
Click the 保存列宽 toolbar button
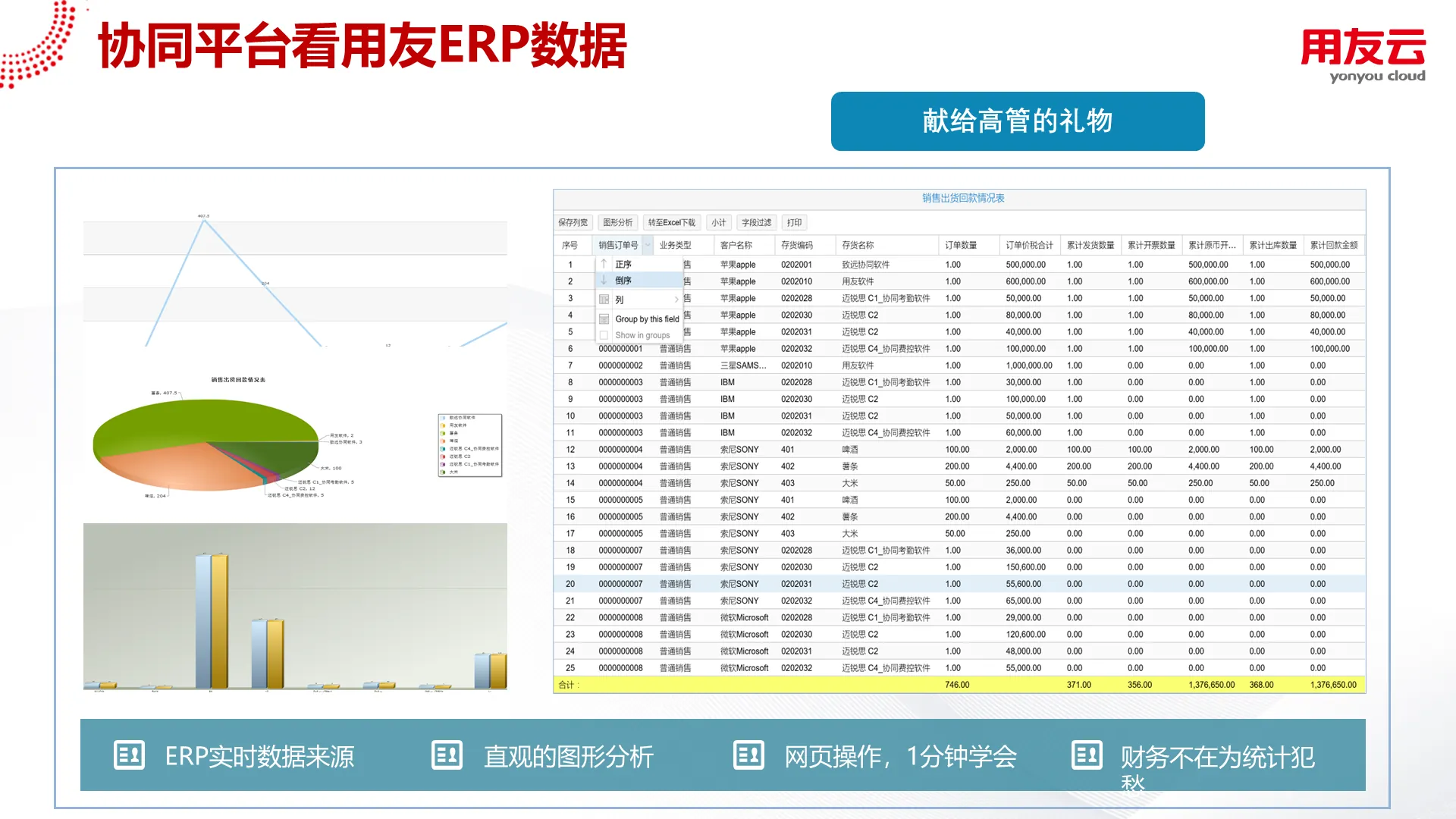[573, 222]
